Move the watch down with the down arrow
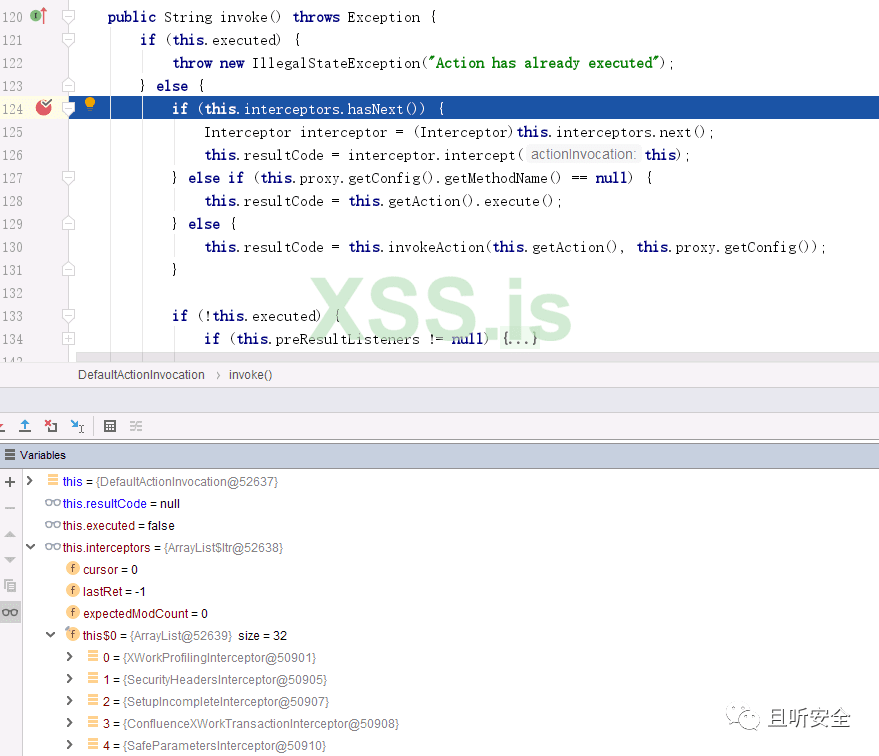 (x=10, y=560)
